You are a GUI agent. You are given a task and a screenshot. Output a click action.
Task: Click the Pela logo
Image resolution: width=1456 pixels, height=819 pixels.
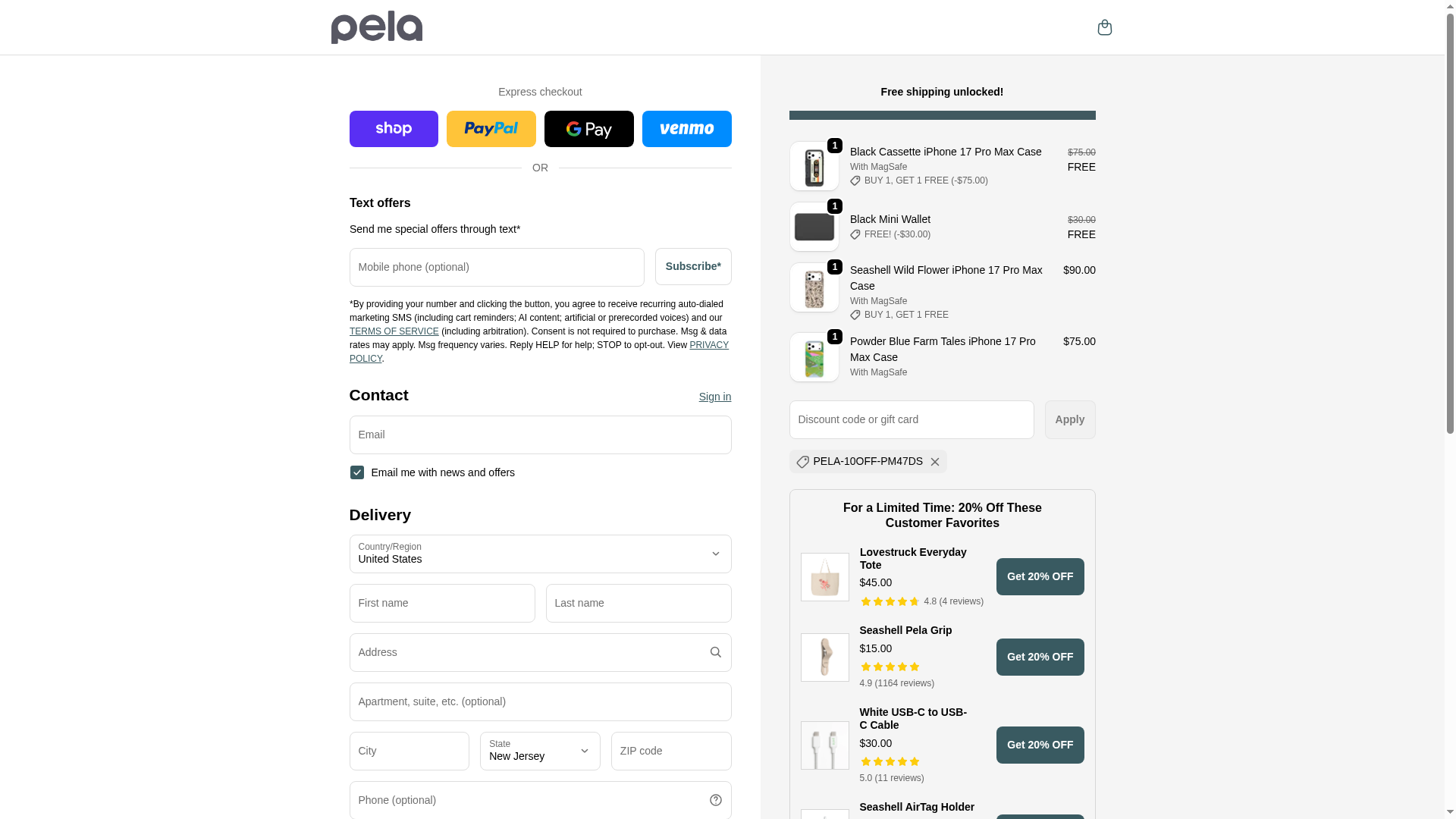[x=376, y=27]
